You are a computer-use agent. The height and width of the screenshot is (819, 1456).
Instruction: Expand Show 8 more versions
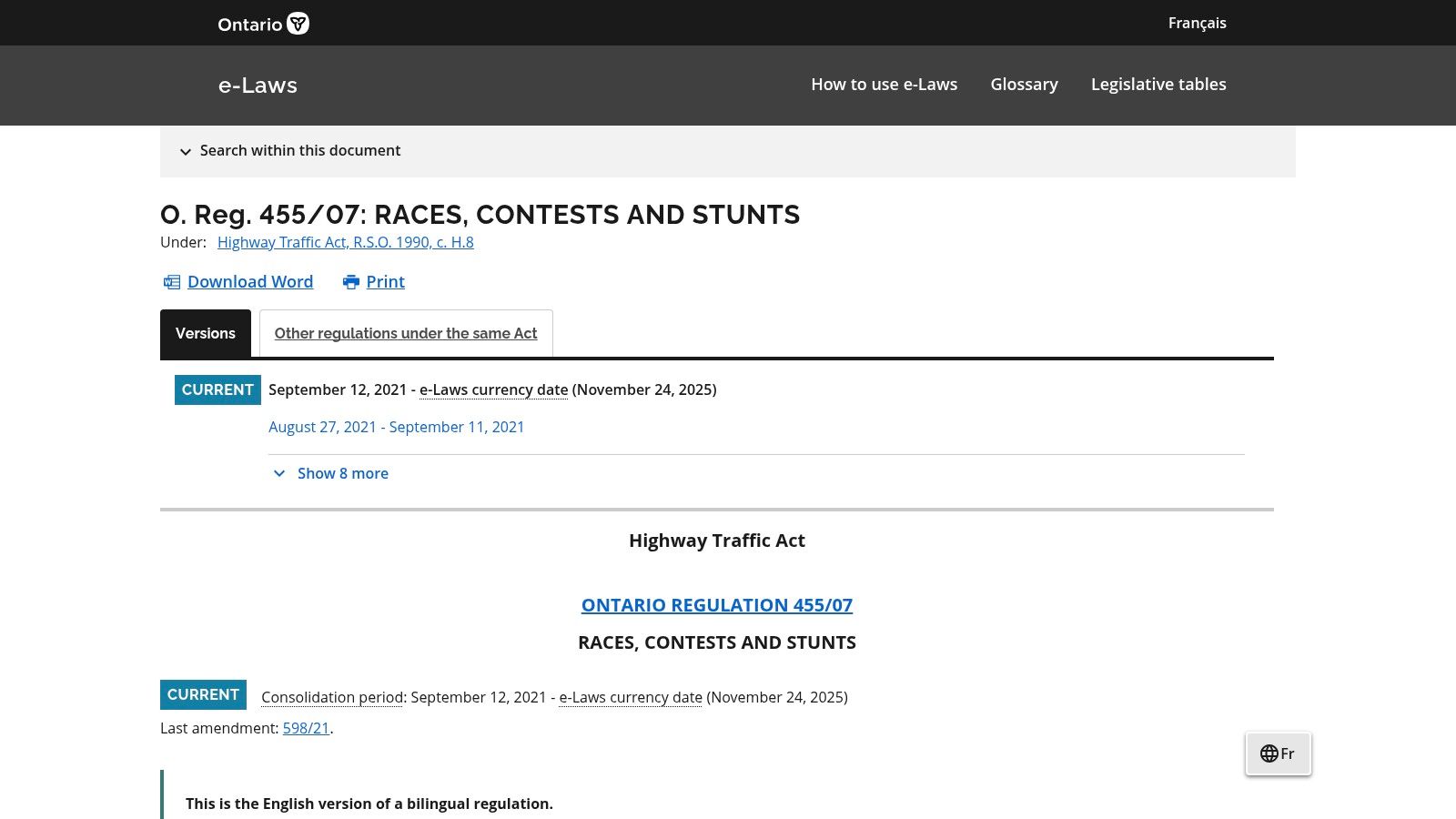tap(330, 473)
